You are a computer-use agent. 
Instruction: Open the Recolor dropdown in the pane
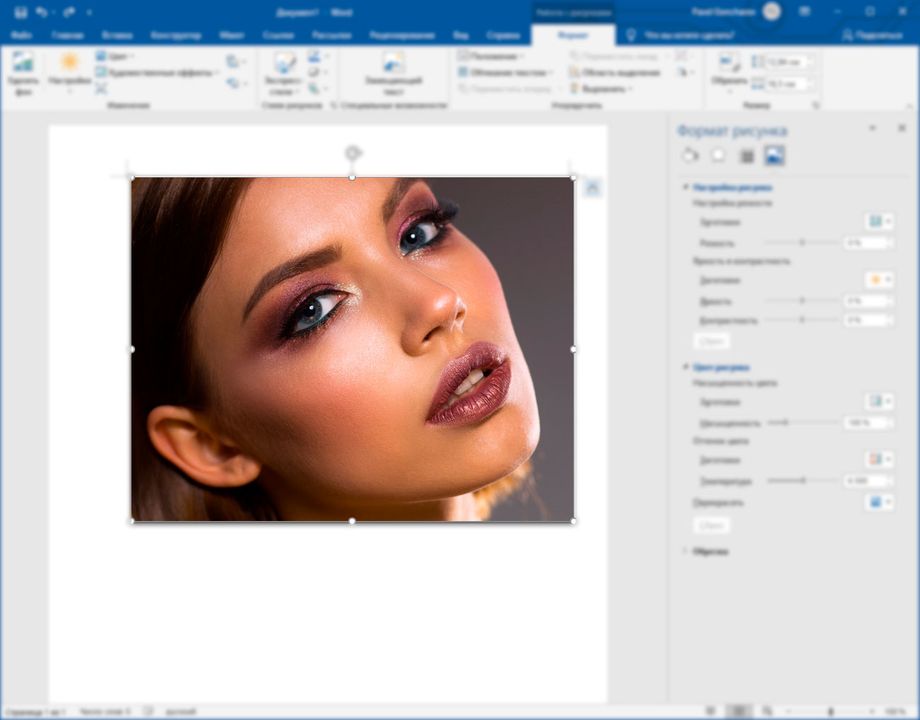pos(880,504)
